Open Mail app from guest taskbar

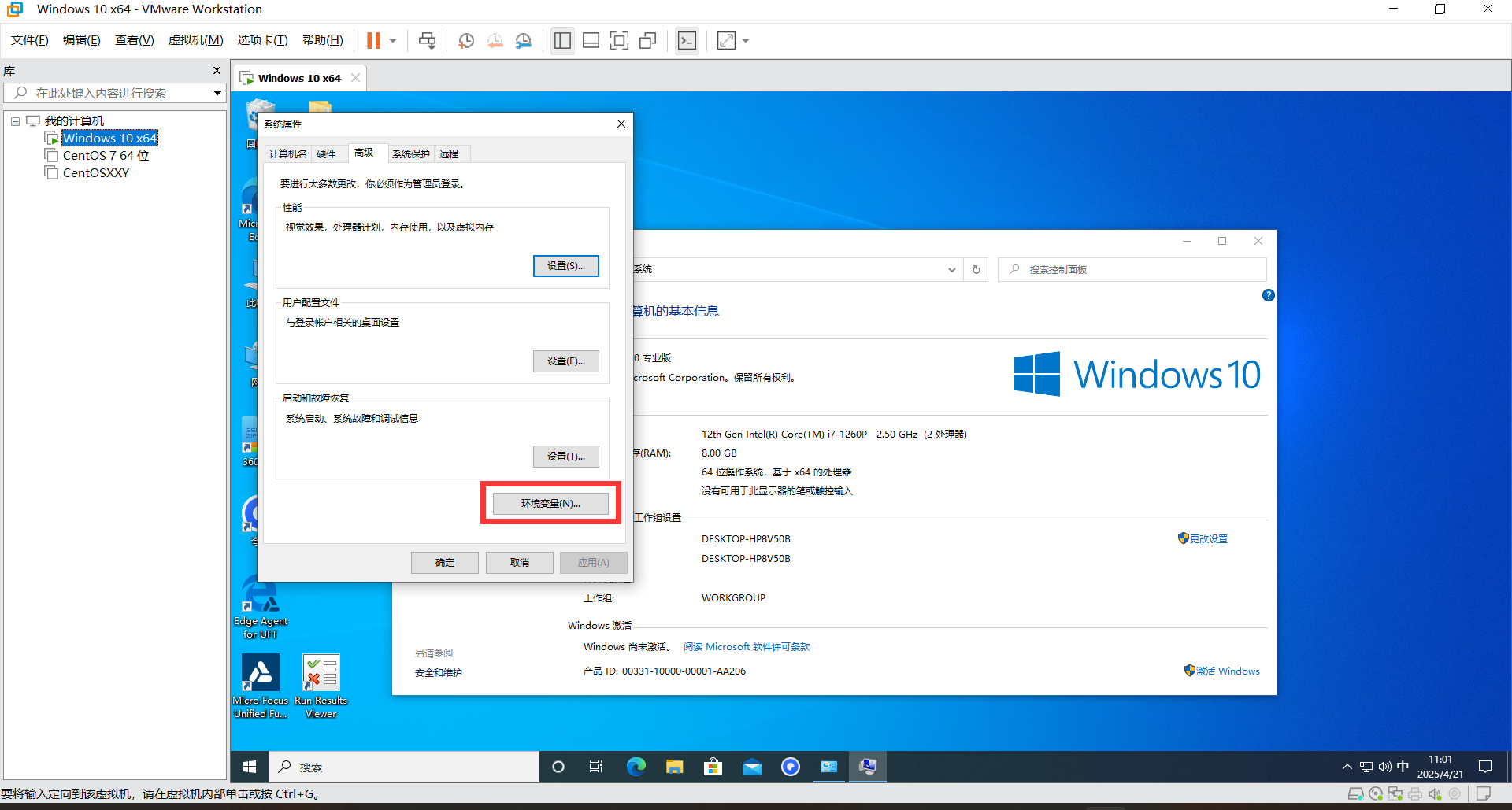[752, 767]
